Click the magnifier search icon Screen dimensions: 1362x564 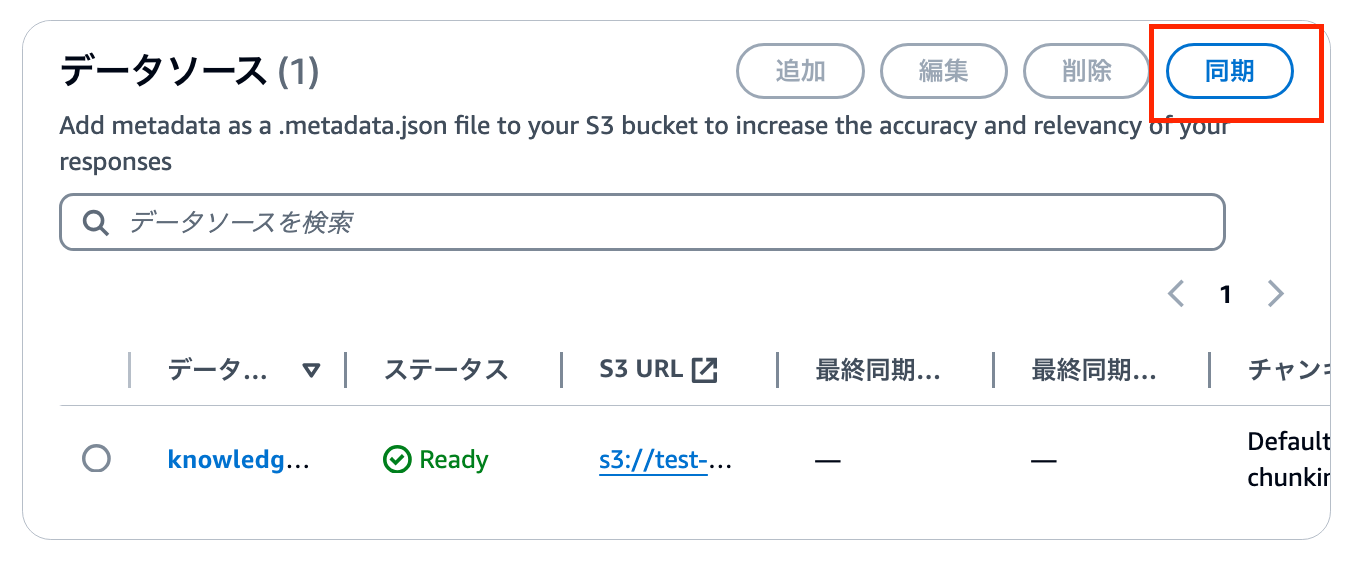[96, 223]
